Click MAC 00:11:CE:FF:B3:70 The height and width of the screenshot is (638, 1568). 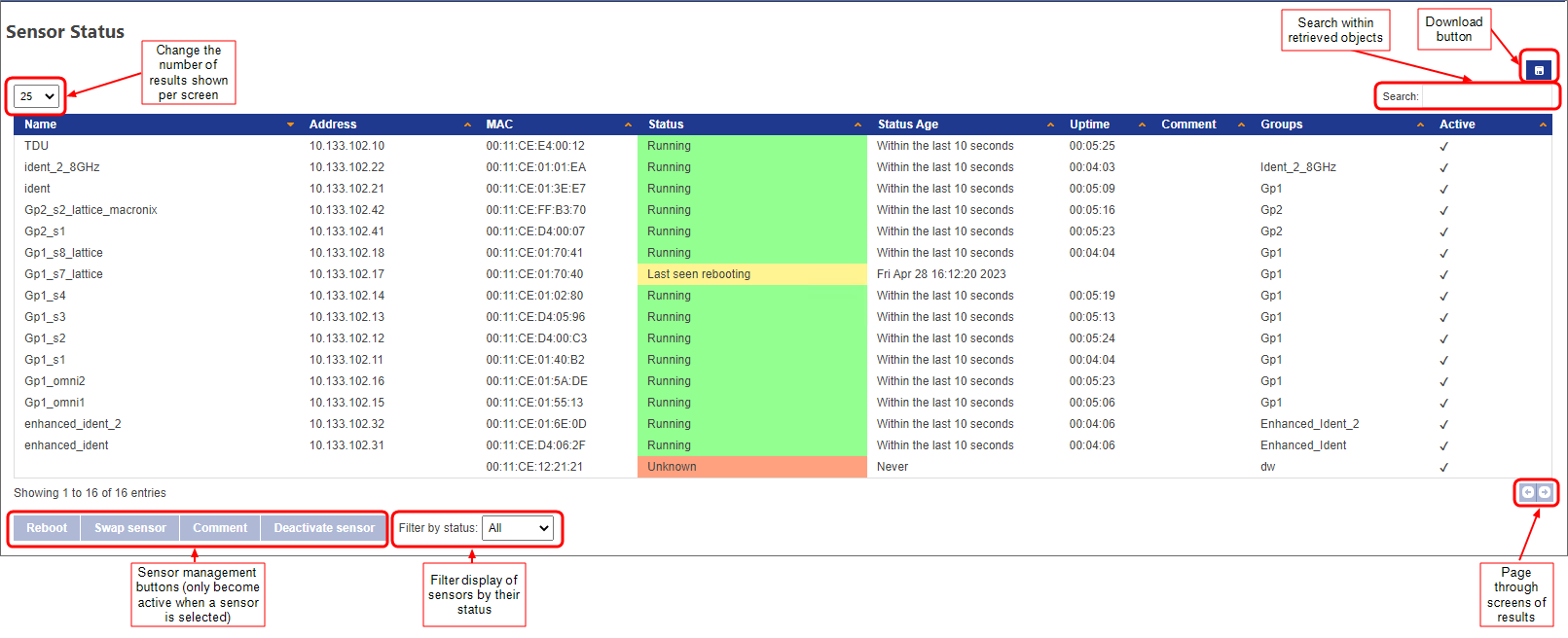pyautogui.click(x=536, y=210)
